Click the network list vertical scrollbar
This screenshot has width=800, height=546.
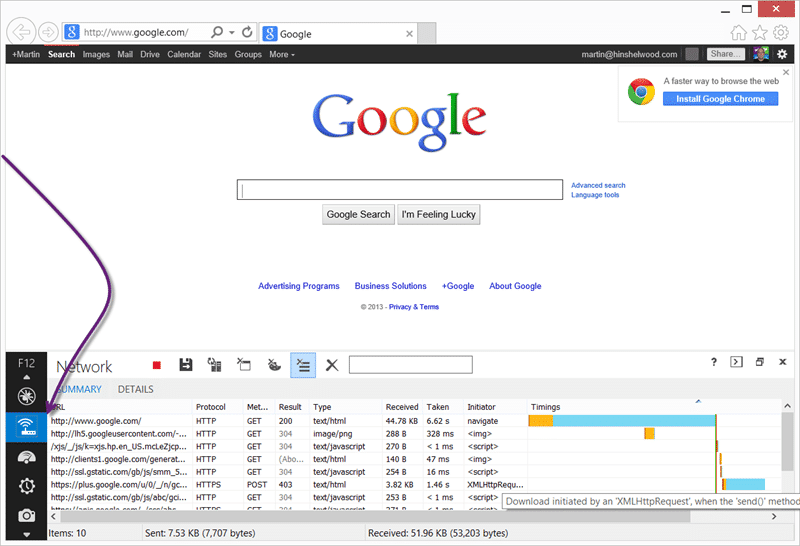(787, 442)
